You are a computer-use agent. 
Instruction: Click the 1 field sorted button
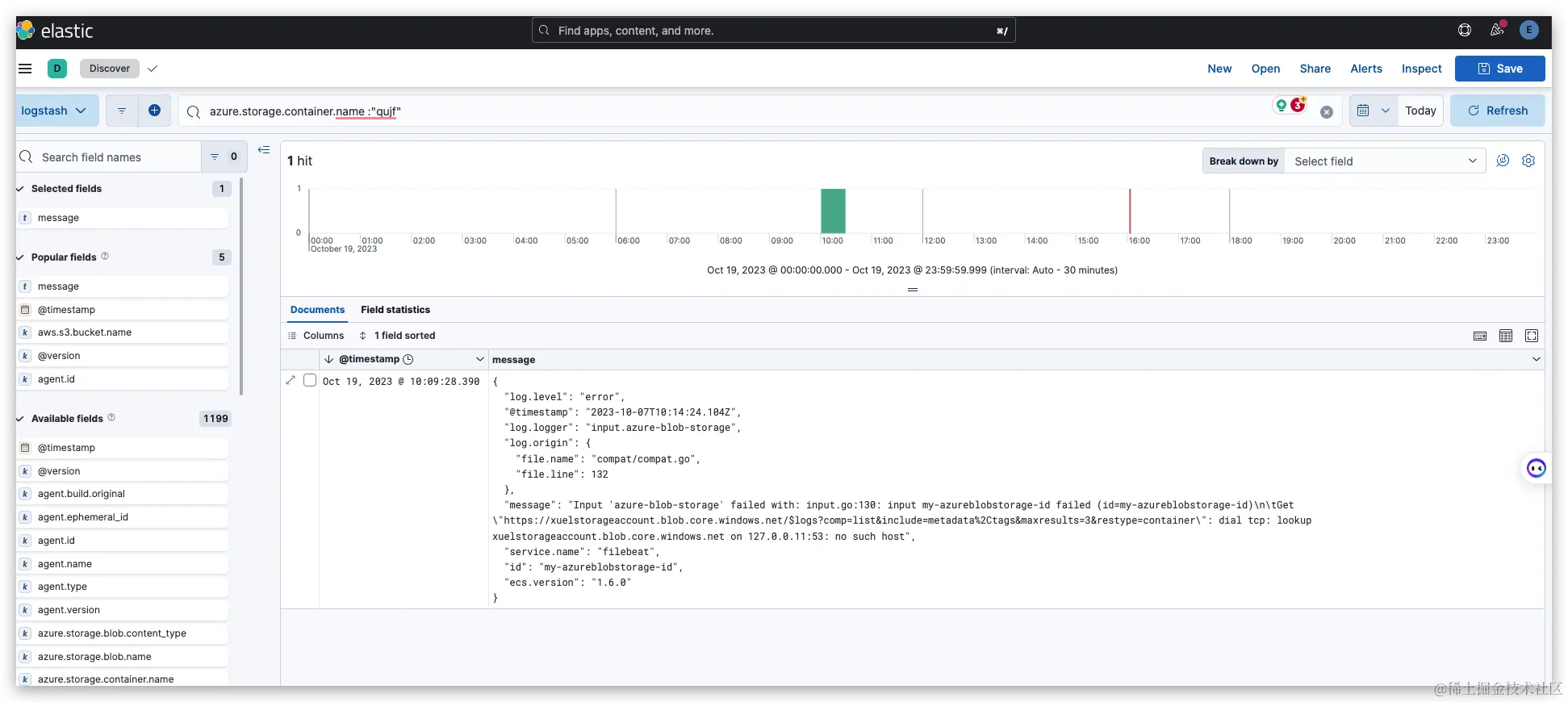point(397,336)
